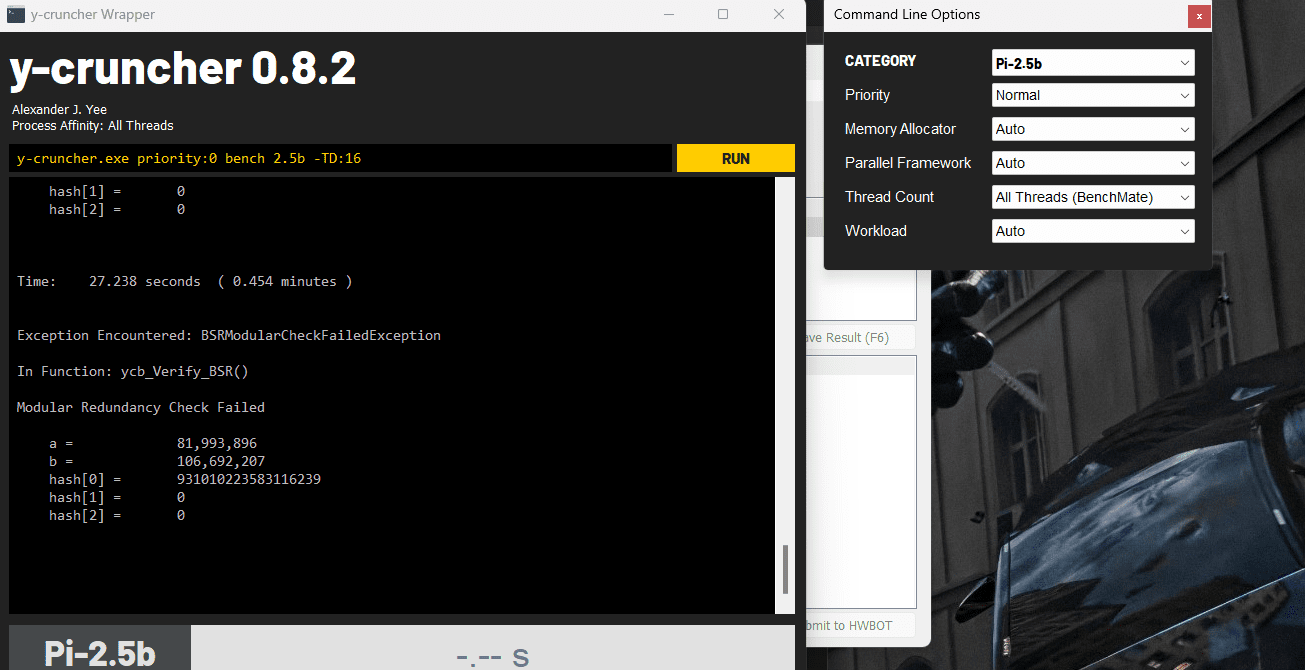Click 'Modular Redundancy Check Failed' text
Viewport: 1305px width, 670px height.
[141, 408]
